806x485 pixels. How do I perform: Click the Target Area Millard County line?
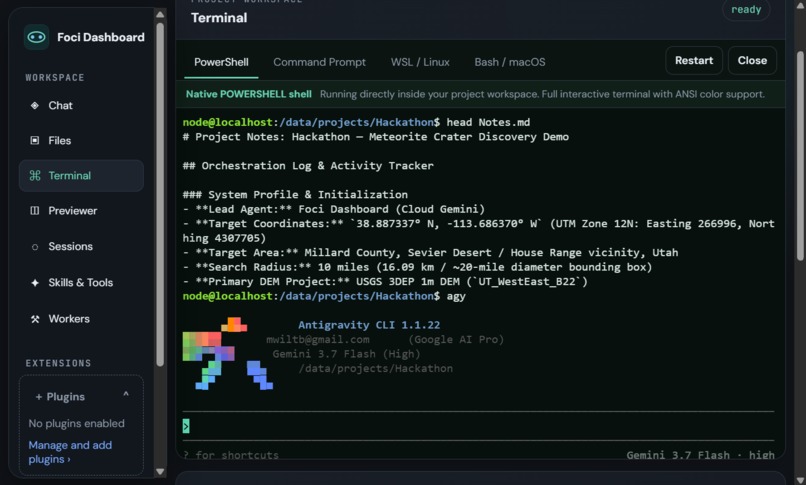430,252
